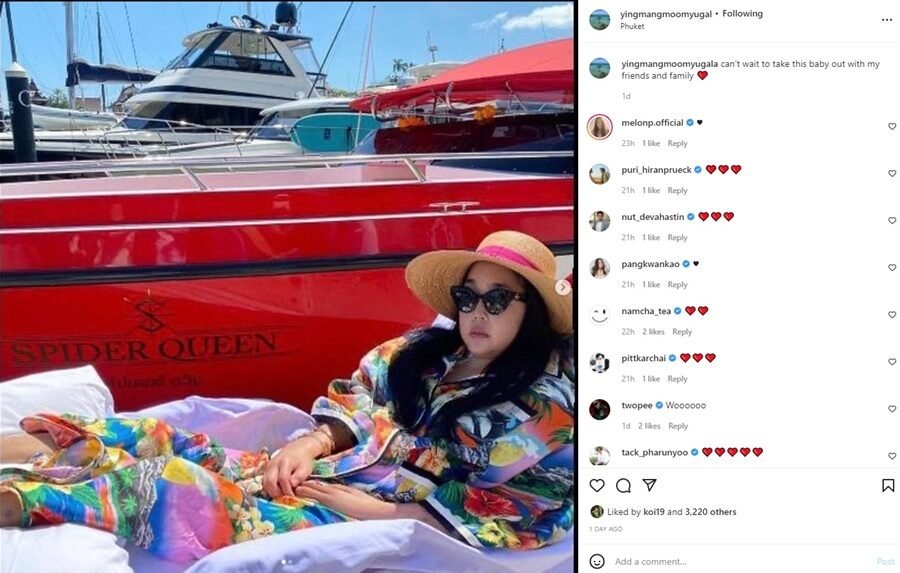Screen dimensions: 900x573
Task: Open the three-dot more options menu
Action: click(887, 20)
